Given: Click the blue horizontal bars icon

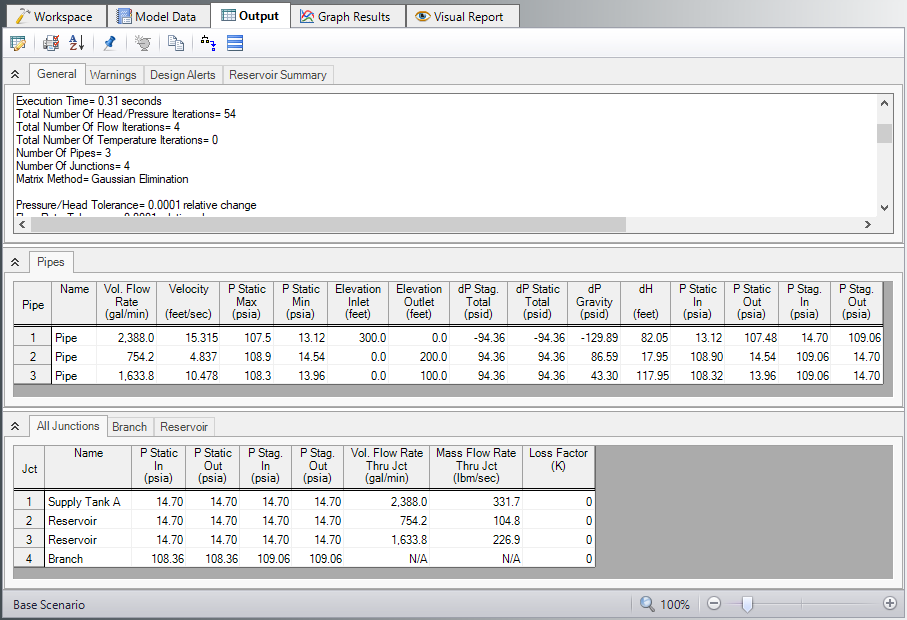Looking at the screenshot, I should pyautogui.click(x=235, y=43).
